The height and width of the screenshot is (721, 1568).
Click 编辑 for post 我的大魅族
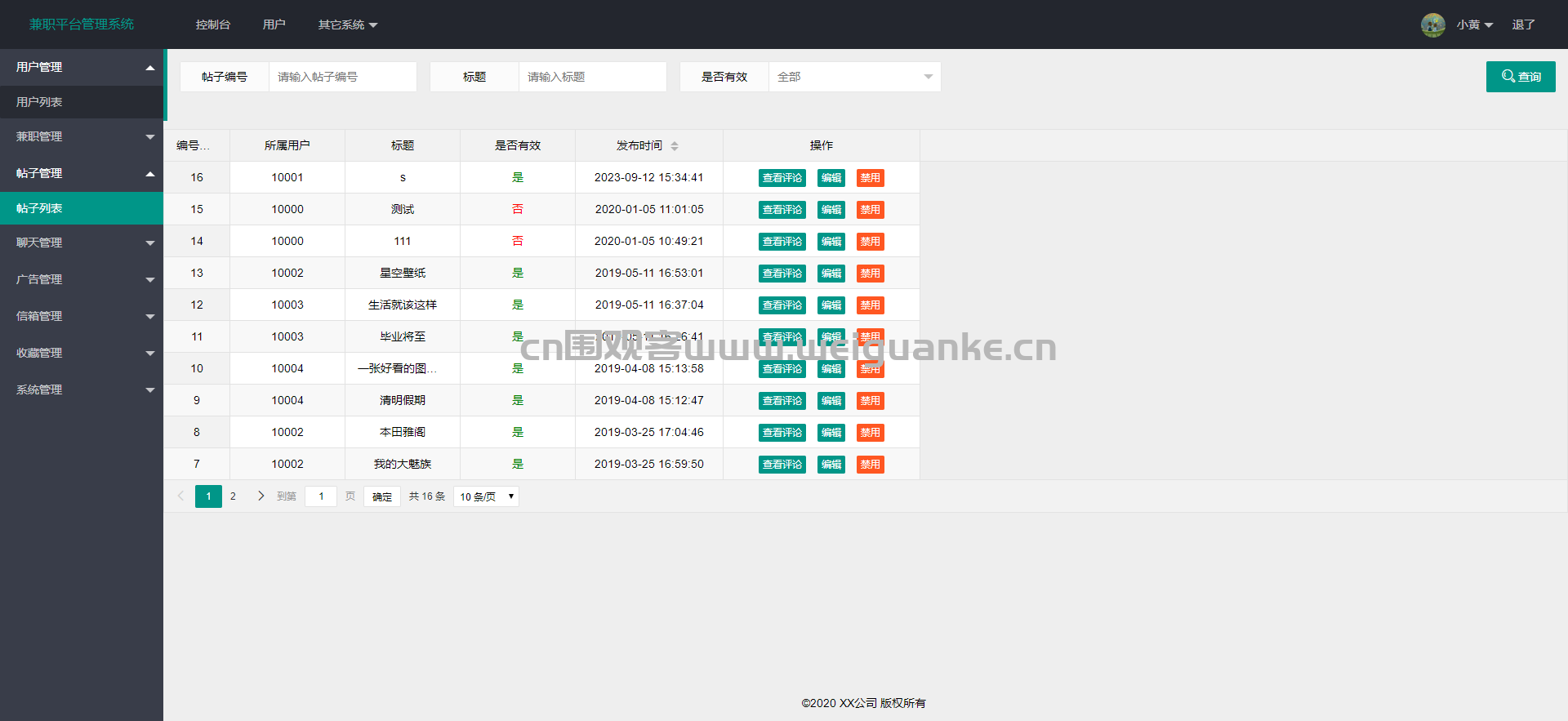(x=831, y=465)
